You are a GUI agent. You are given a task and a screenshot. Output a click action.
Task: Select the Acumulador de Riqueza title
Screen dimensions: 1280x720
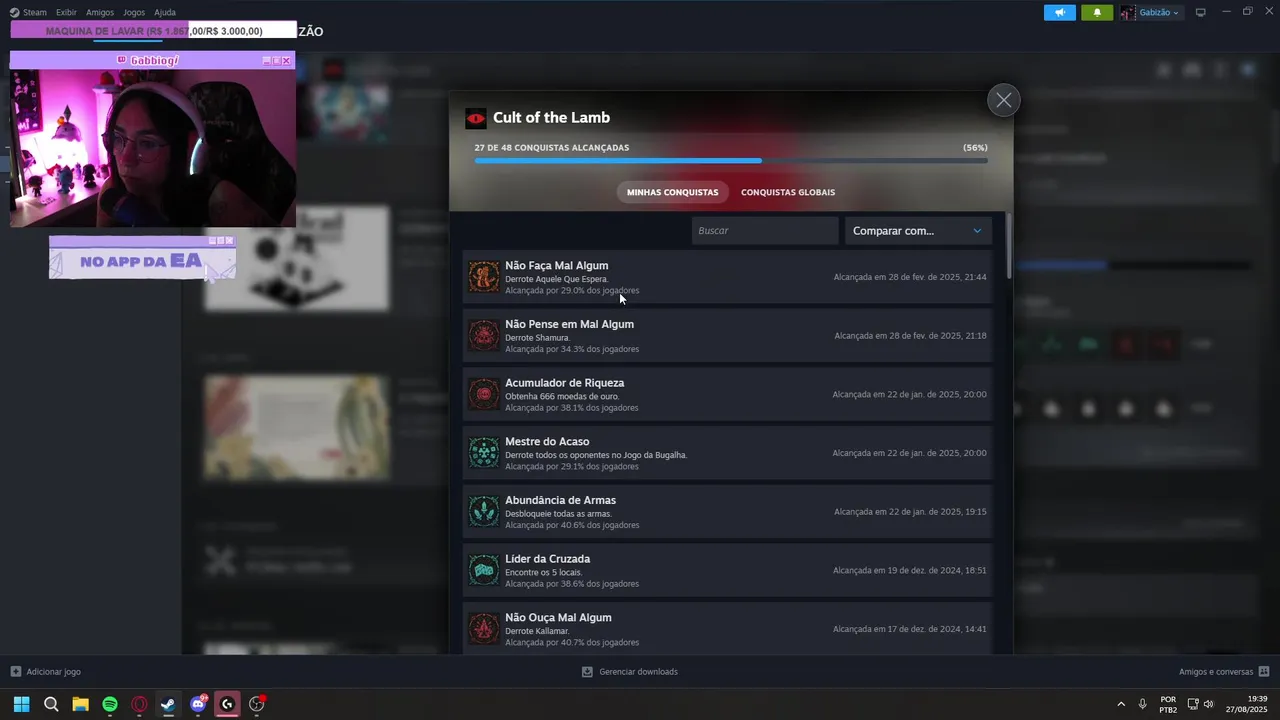point(565,383)
